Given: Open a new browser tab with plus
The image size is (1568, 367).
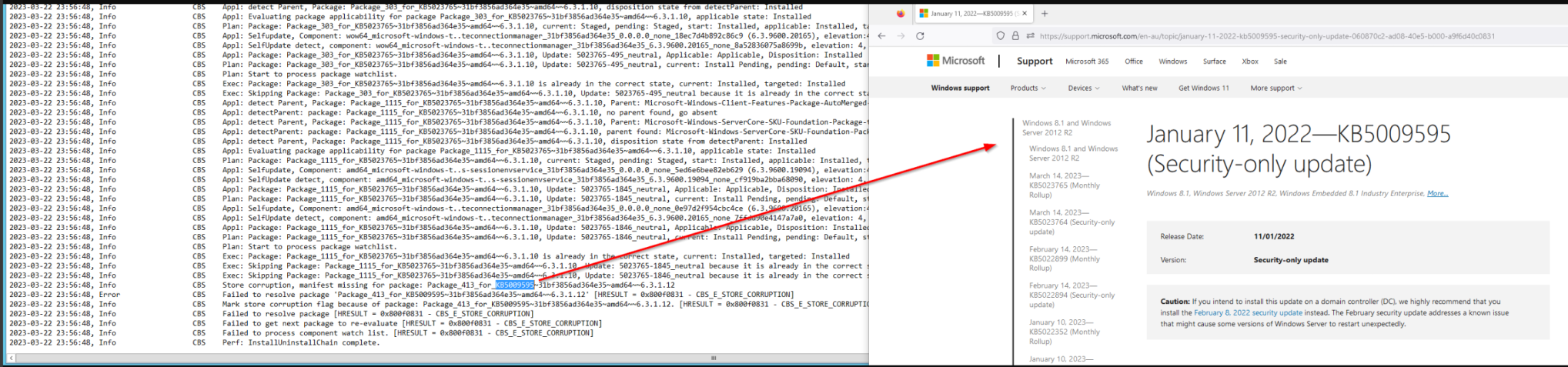Looking at the screenshot, I should (x=1045, y=13).
